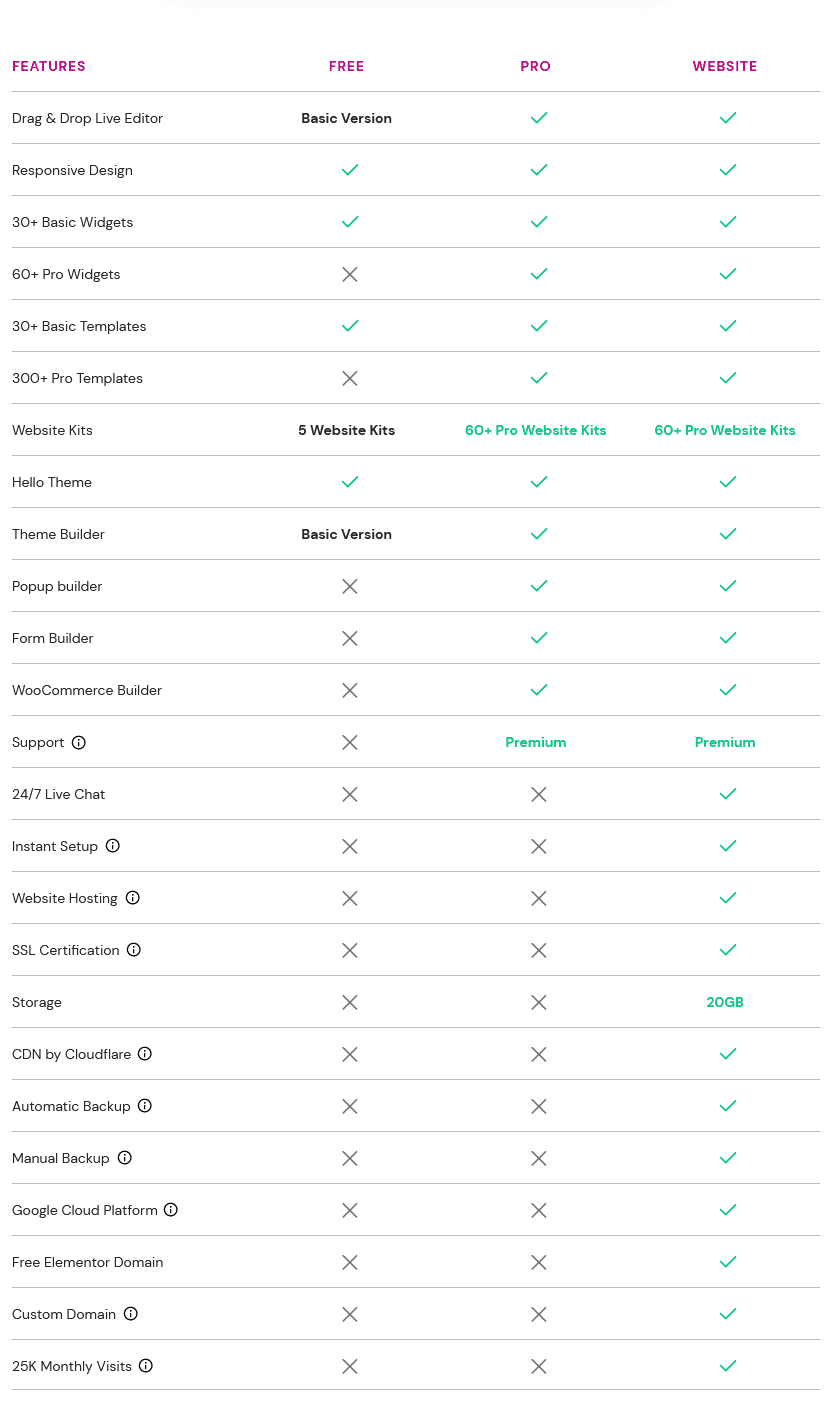Open the Website Hosting info tooltip icon
This screenshot has width=832, height=1411.
coord(133,898)
